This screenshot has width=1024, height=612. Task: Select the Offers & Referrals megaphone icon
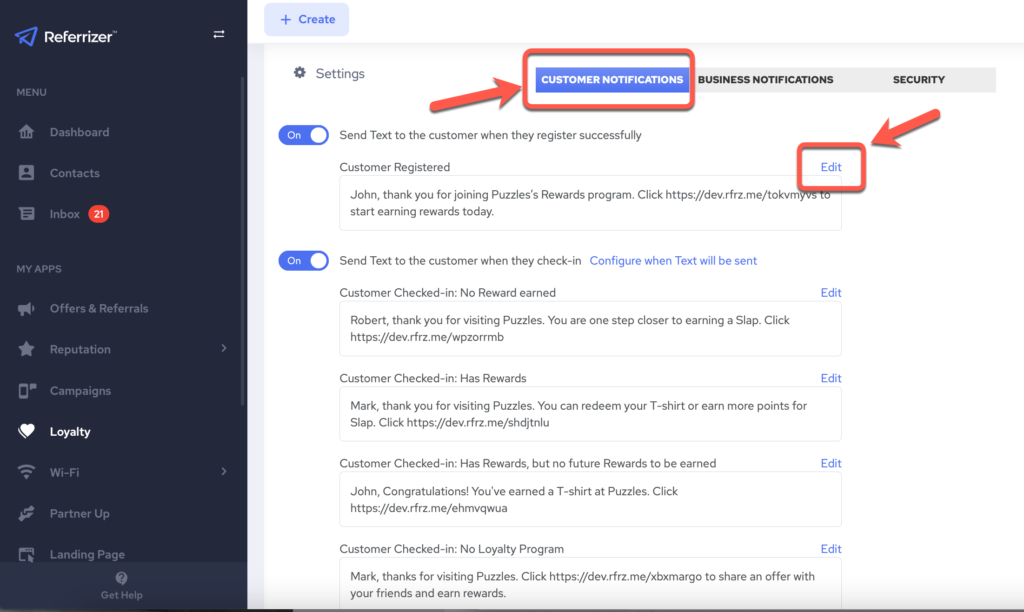(x=28, y=309)
